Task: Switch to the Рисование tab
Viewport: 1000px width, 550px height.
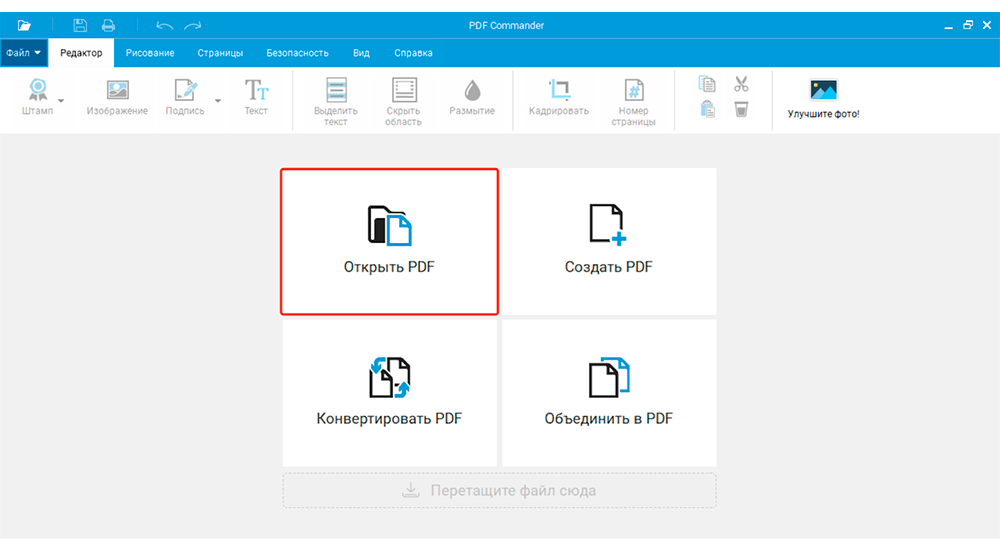Action: 150,53
